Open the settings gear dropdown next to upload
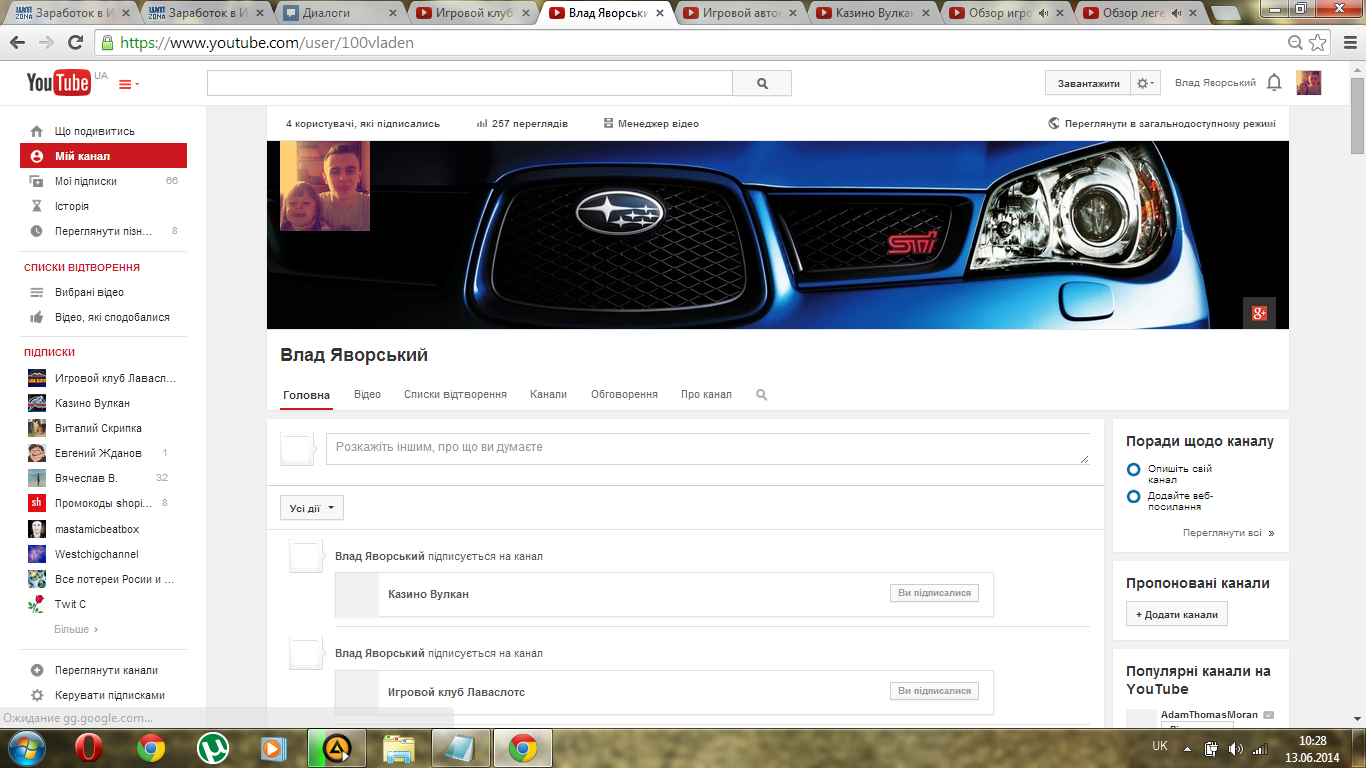Screen dimensions: 1366x768 point(1145,84)
